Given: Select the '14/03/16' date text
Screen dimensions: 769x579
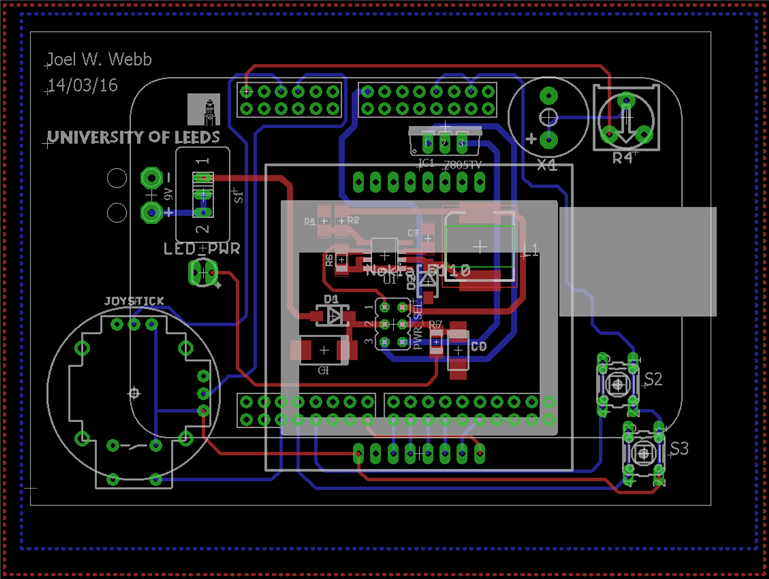Looking at the screenshot, I should coord(83,85).
